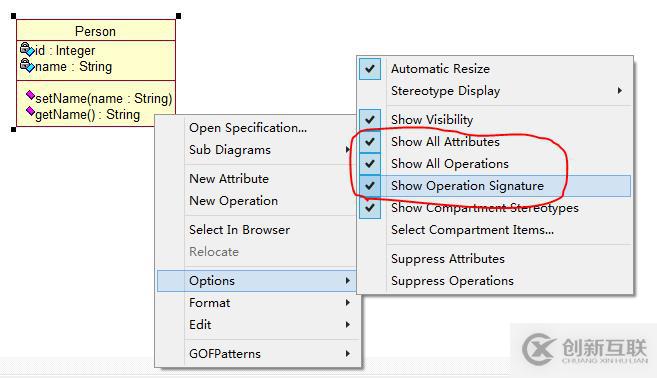Click the public operation icon beside setName

[x=30, y=96]
